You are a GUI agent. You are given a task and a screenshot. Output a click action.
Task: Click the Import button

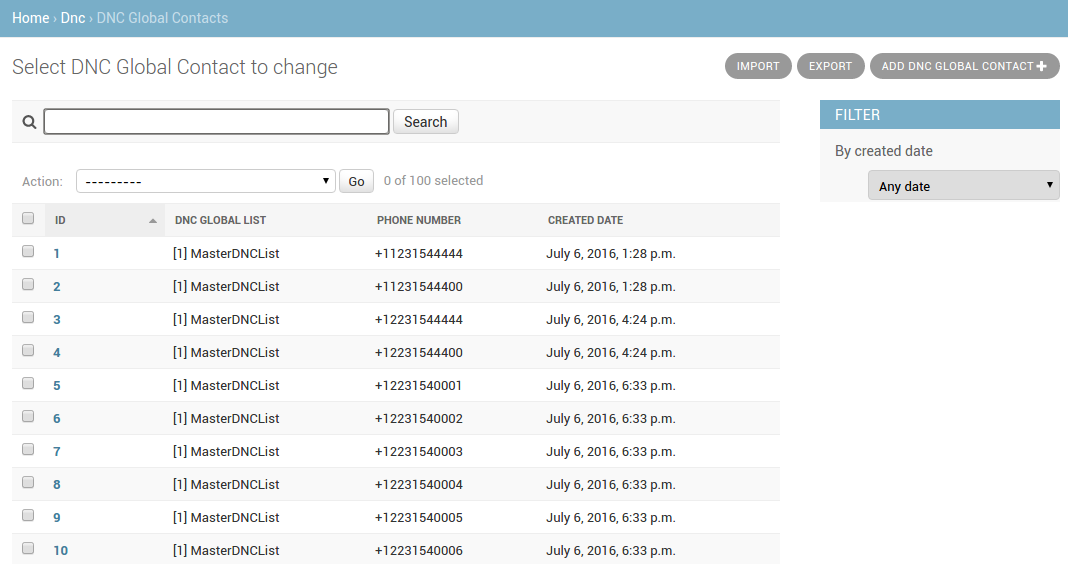[758, 66]
